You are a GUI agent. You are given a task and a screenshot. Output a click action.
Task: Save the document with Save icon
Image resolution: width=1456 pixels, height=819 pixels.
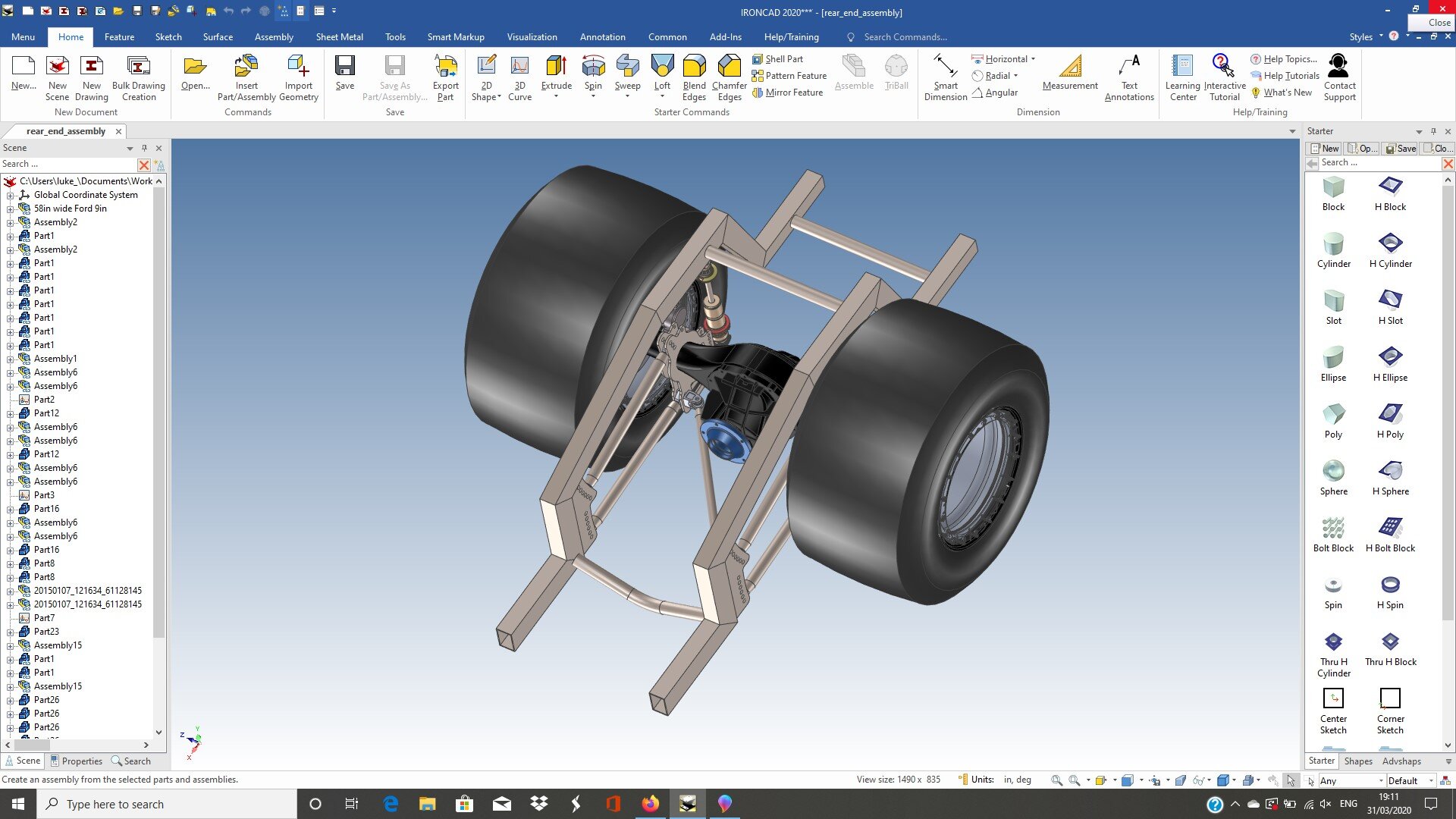click(x=345, y=72)
